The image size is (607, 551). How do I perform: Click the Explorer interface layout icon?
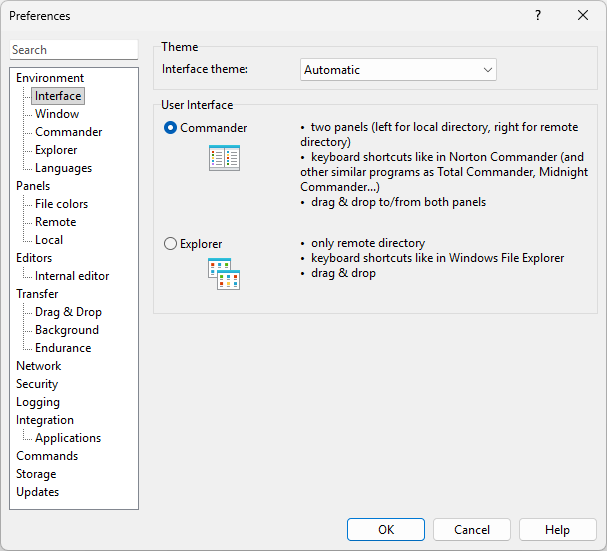coord(224,273)
